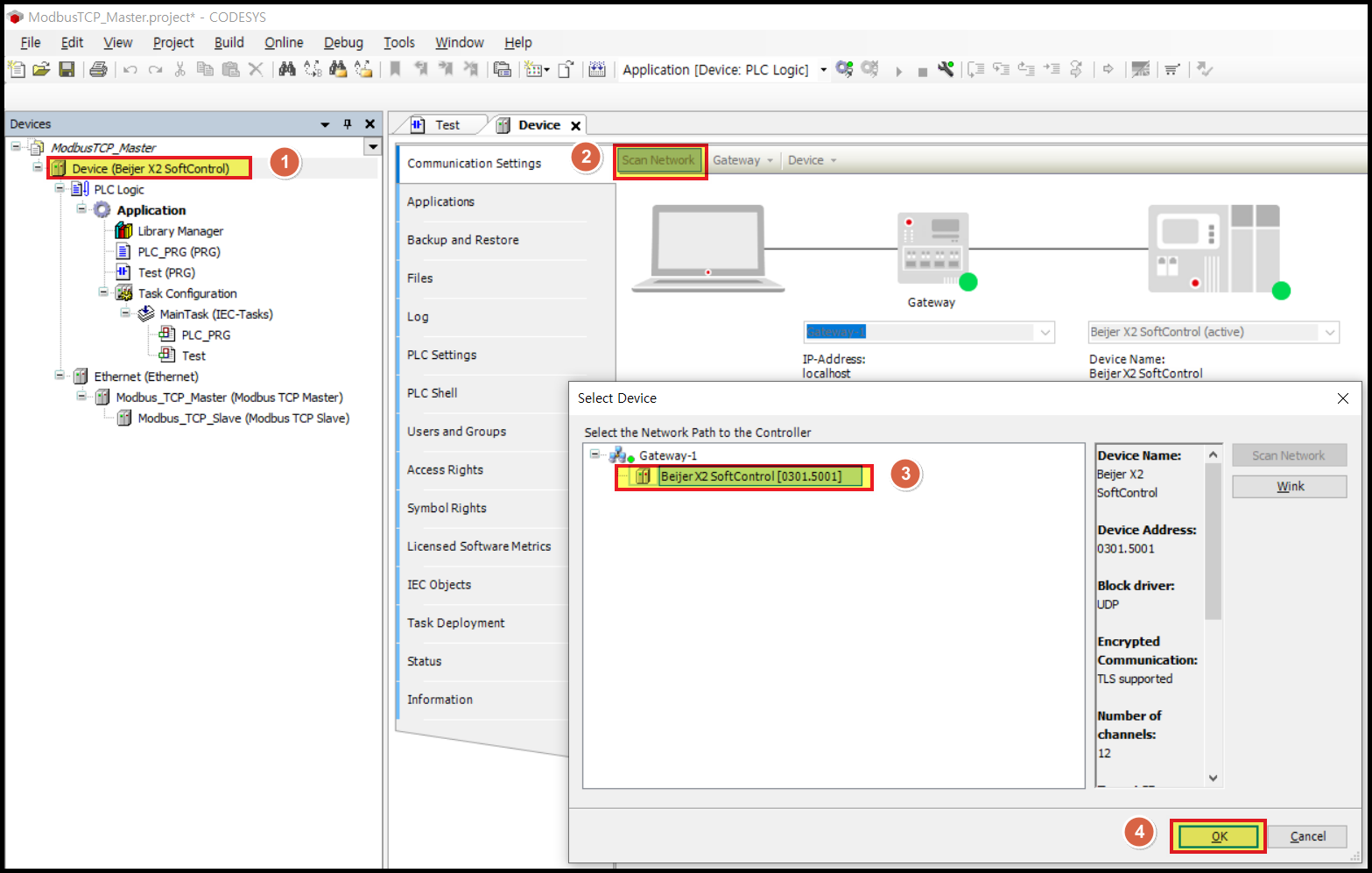Collapse the Gateway-1 node in Select Device

[x=595, y=454]
